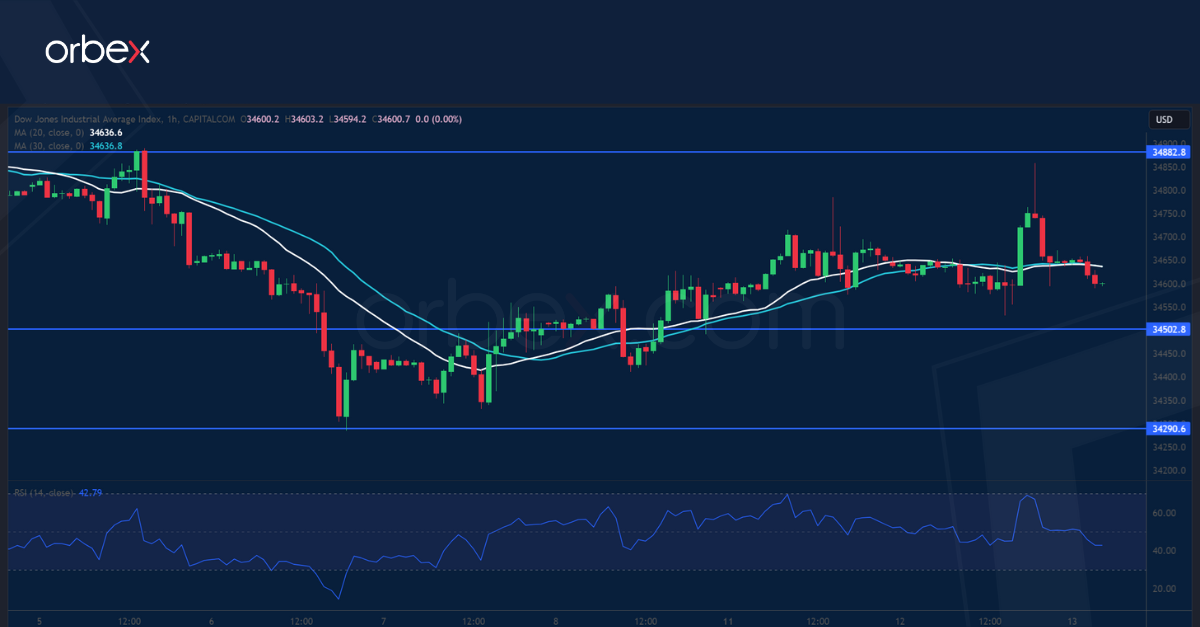The width and height of the screenshot is (1200, 627).
Task: Click the 60.00 level on RSI scale
Action: [1163, 513]
